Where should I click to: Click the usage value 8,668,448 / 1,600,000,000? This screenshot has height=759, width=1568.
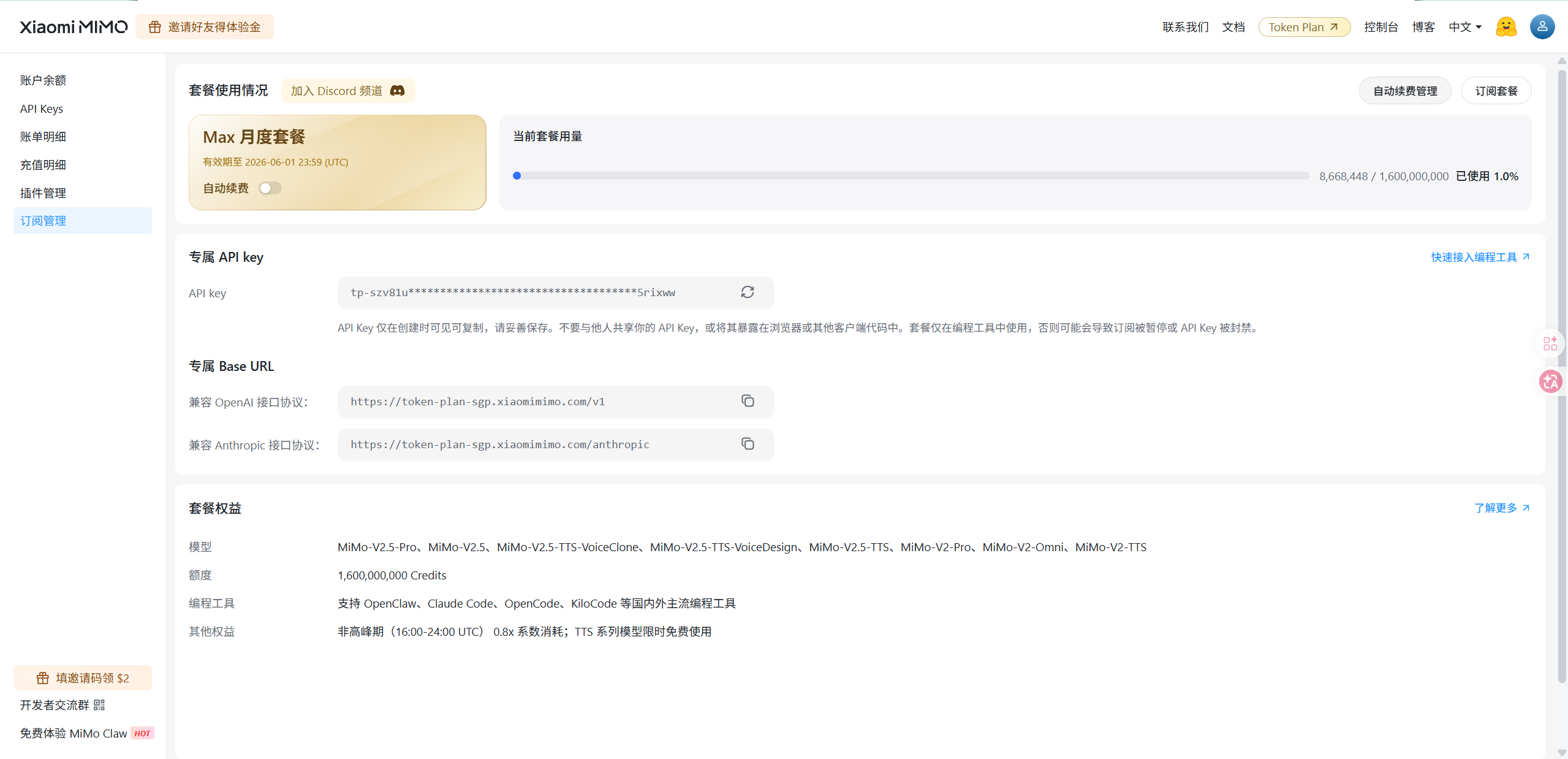click(1384, 176)
